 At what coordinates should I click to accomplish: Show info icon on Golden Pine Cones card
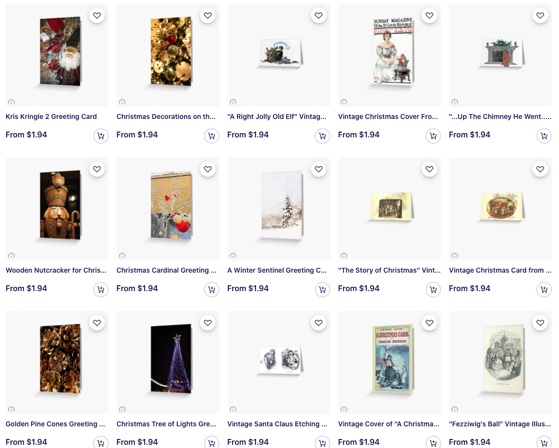click(11, 409)
